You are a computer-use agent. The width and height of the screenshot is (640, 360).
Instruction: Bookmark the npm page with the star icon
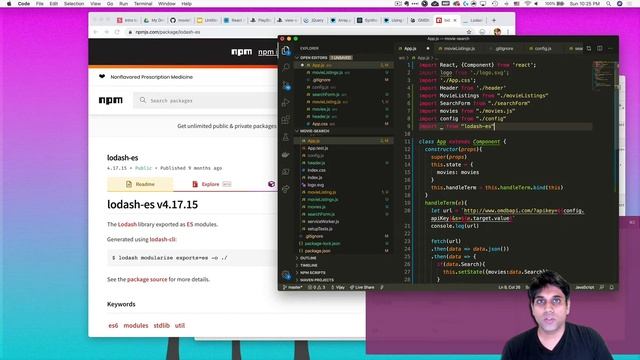click(469, 32)
